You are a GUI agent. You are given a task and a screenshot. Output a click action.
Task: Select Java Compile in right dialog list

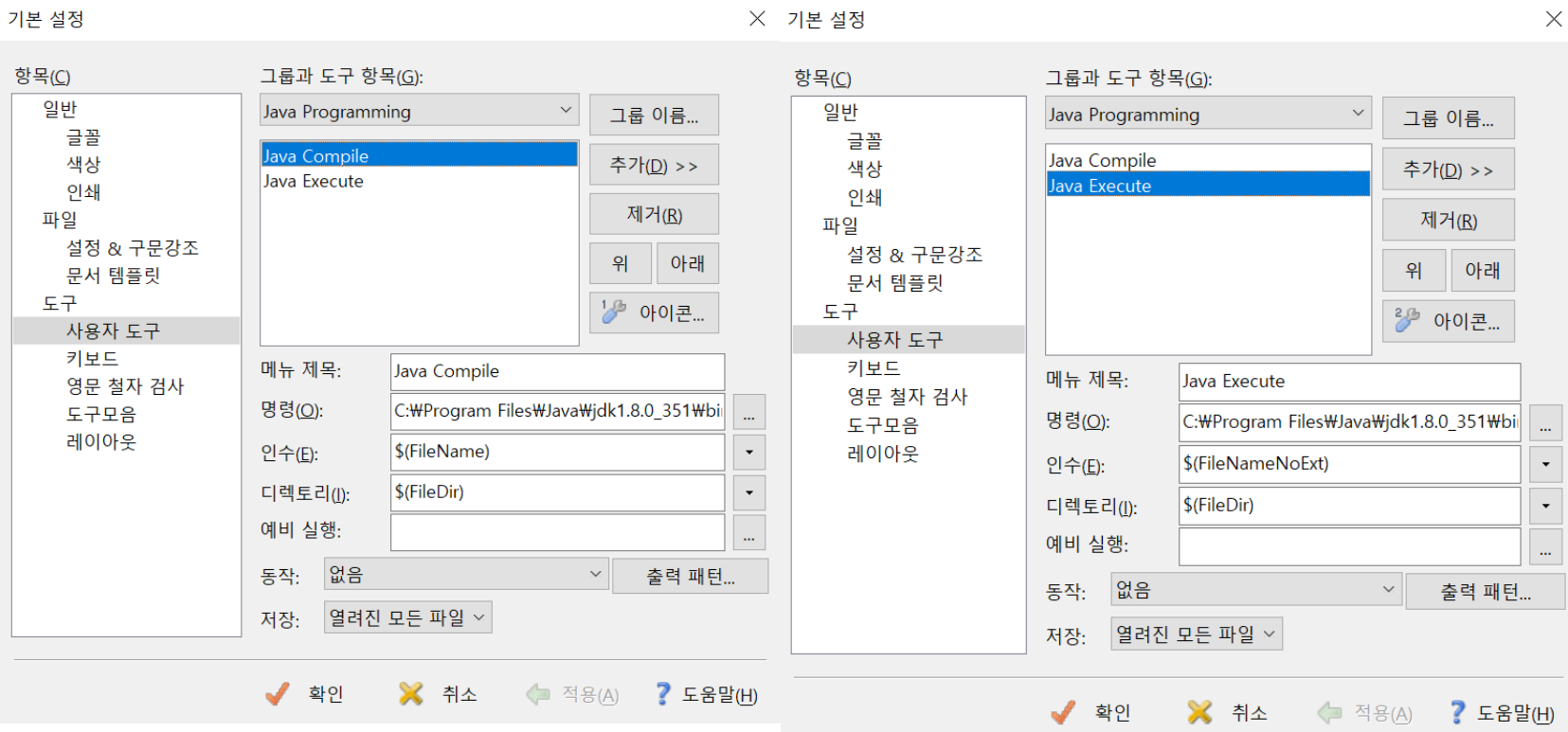click(1208, 160)
